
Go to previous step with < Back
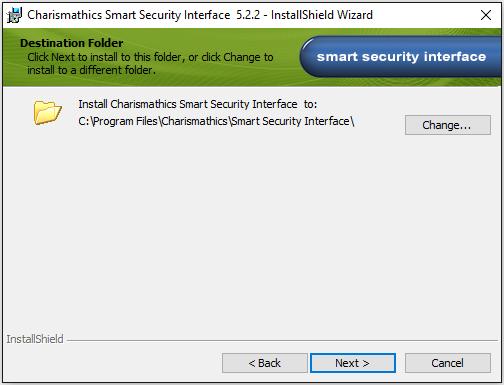265,363
